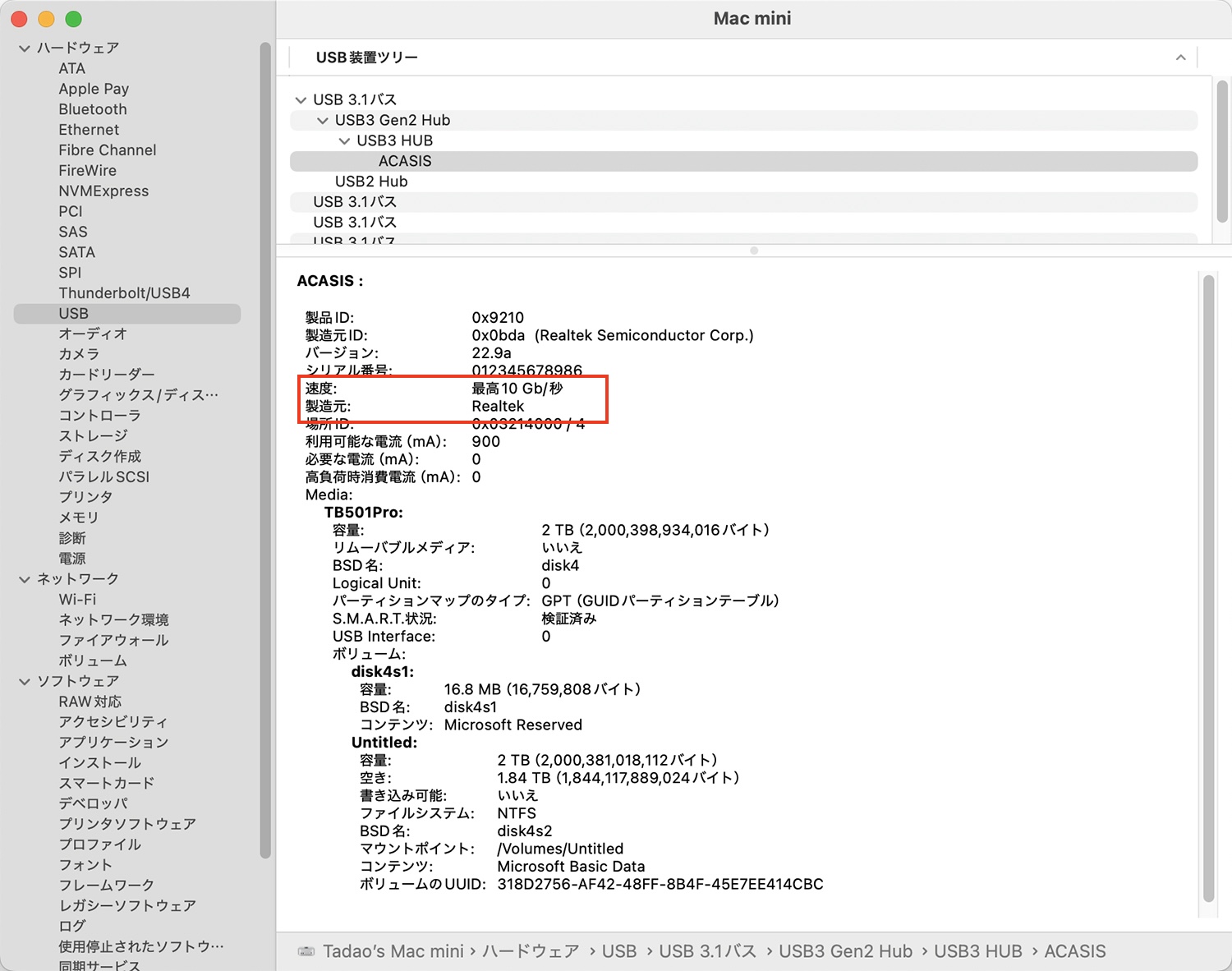This screenshot has height=971, width=1232.
Task: Select Ethernet in the sidebar
Action: click(89, 130)
